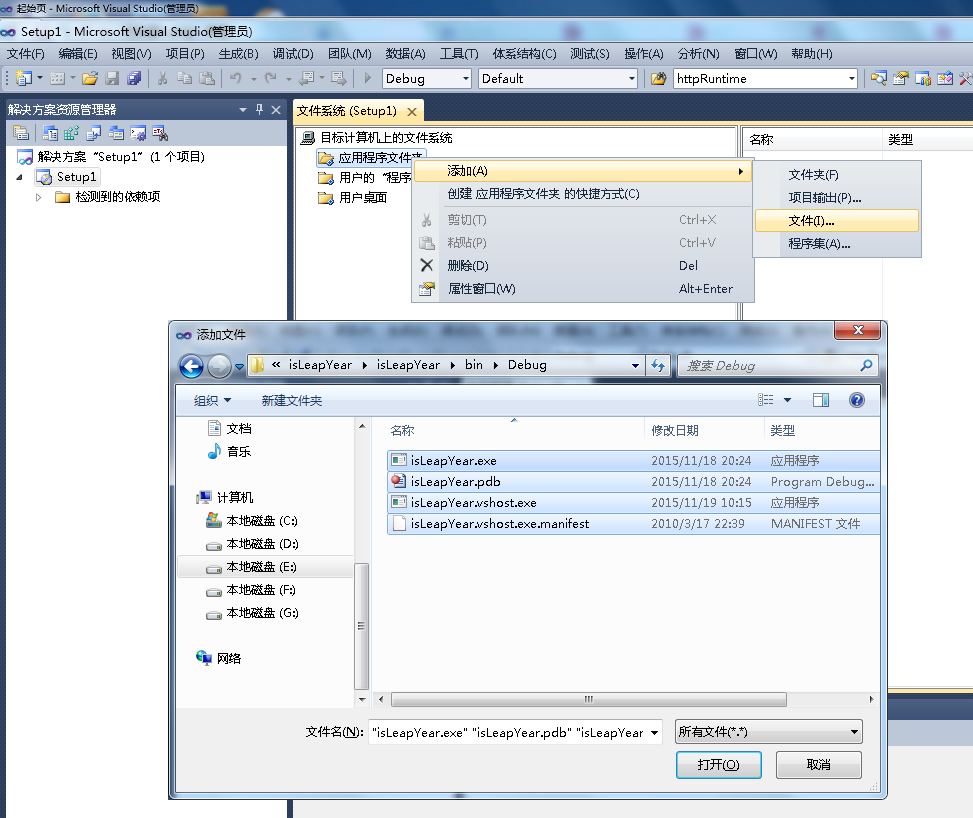
Task: Click the Cut scissors toolbar icon
Action: (163, 78)
